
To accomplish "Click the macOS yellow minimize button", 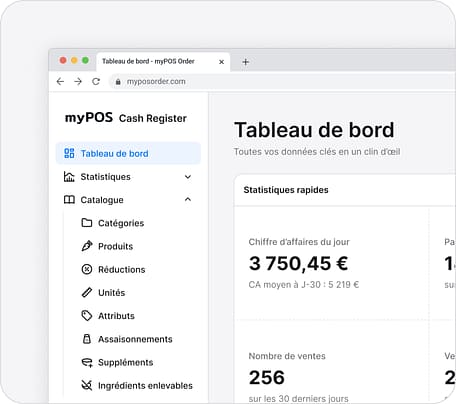I will pyautogui.click(x=74, y=60).
